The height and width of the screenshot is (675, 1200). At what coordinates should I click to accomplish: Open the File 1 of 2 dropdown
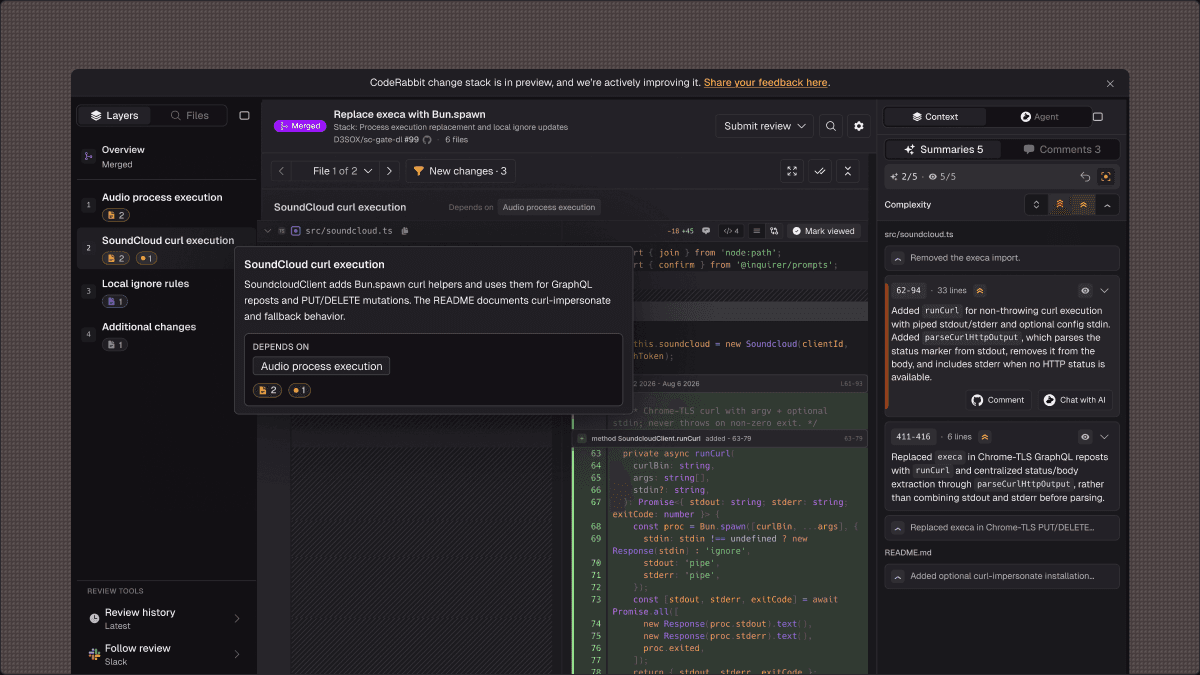343,171
